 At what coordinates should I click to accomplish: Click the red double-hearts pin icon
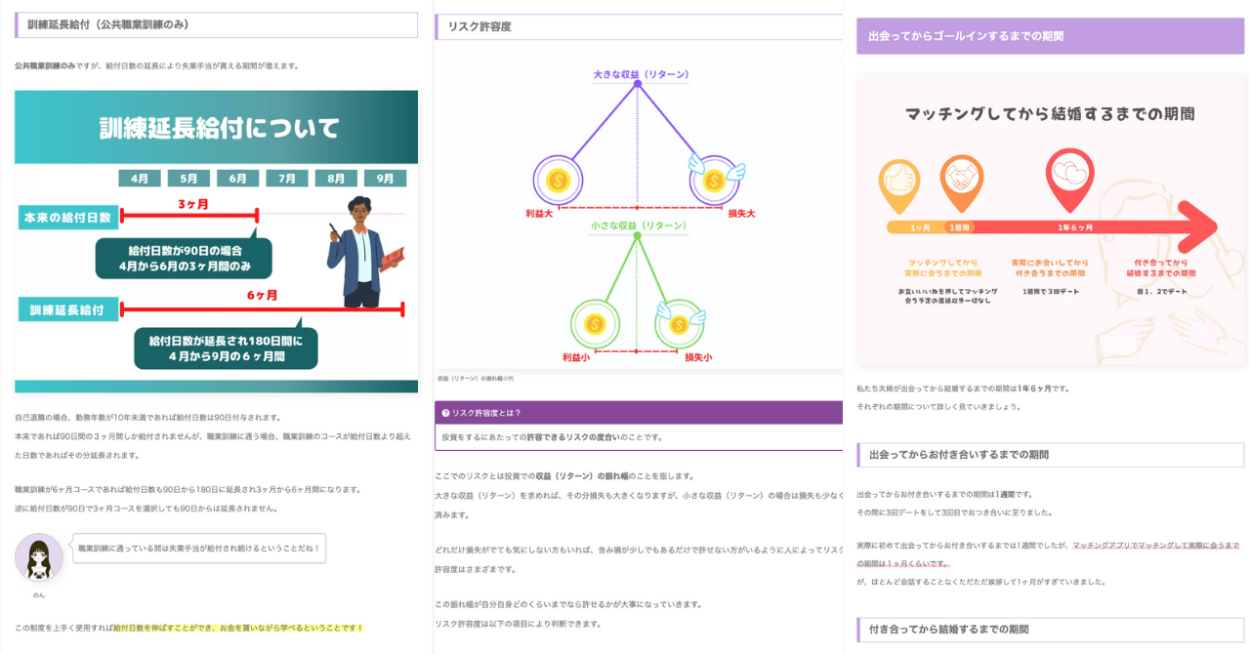[1070, 179]
